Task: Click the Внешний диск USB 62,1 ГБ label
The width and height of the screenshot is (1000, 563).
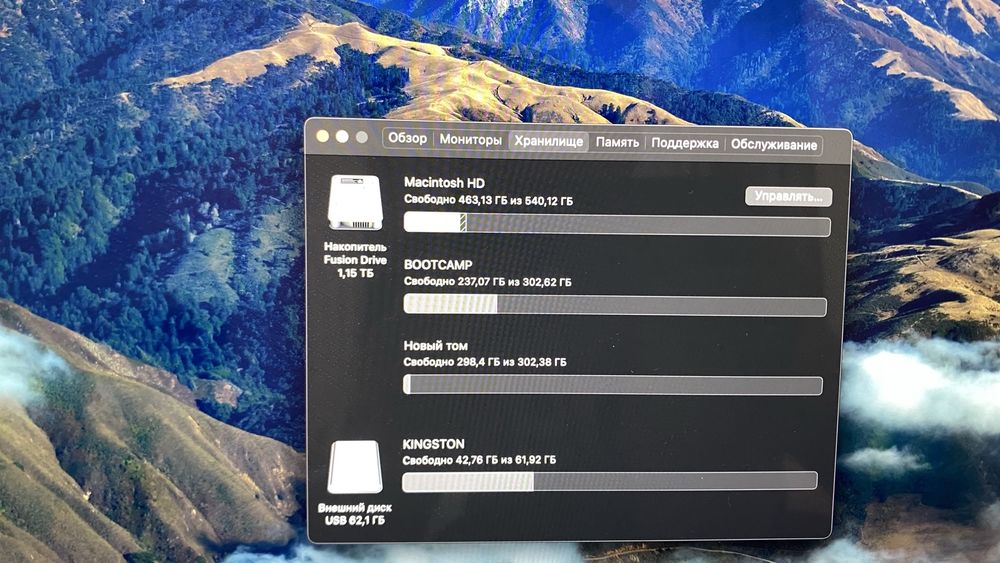Action: (x=355, y=514)
